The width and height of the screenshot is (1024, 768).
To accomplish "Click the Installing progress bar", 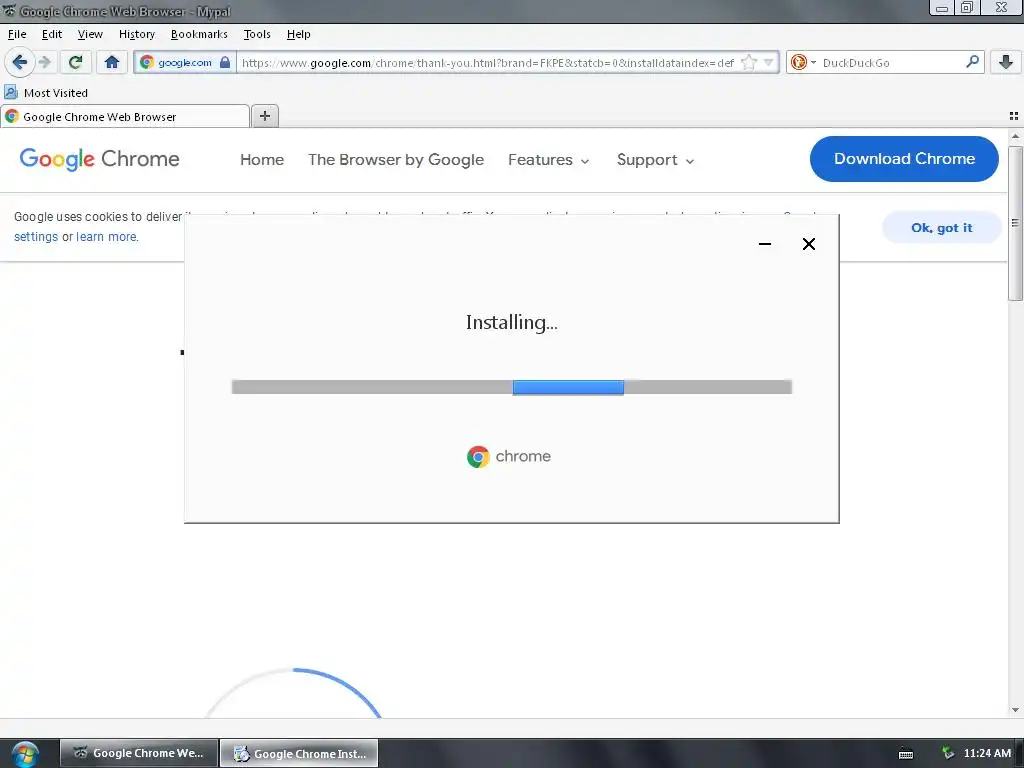I will click(x=511, y=387).
